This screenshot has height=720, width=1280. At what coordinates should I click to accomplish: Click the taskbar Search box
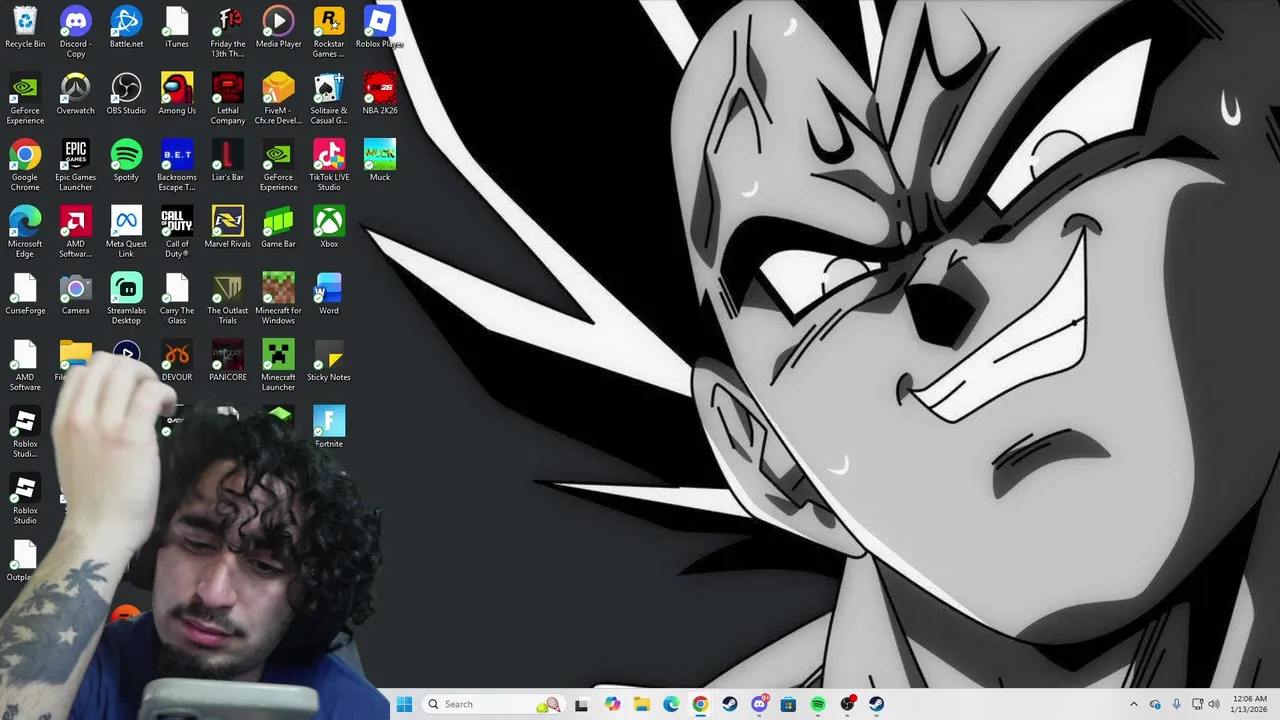[493, 704]
